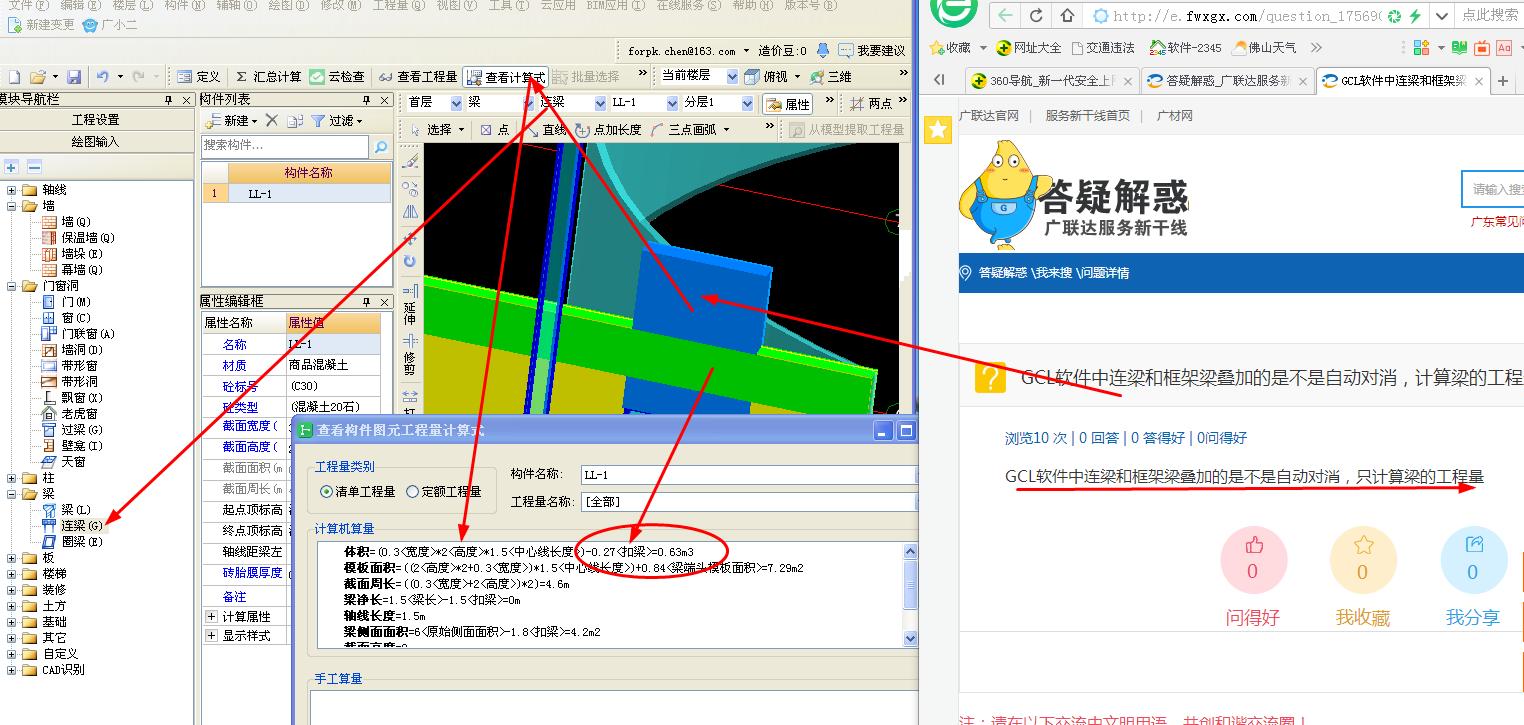Collapse the 门窗洞 tree node

tap(12, 286)
